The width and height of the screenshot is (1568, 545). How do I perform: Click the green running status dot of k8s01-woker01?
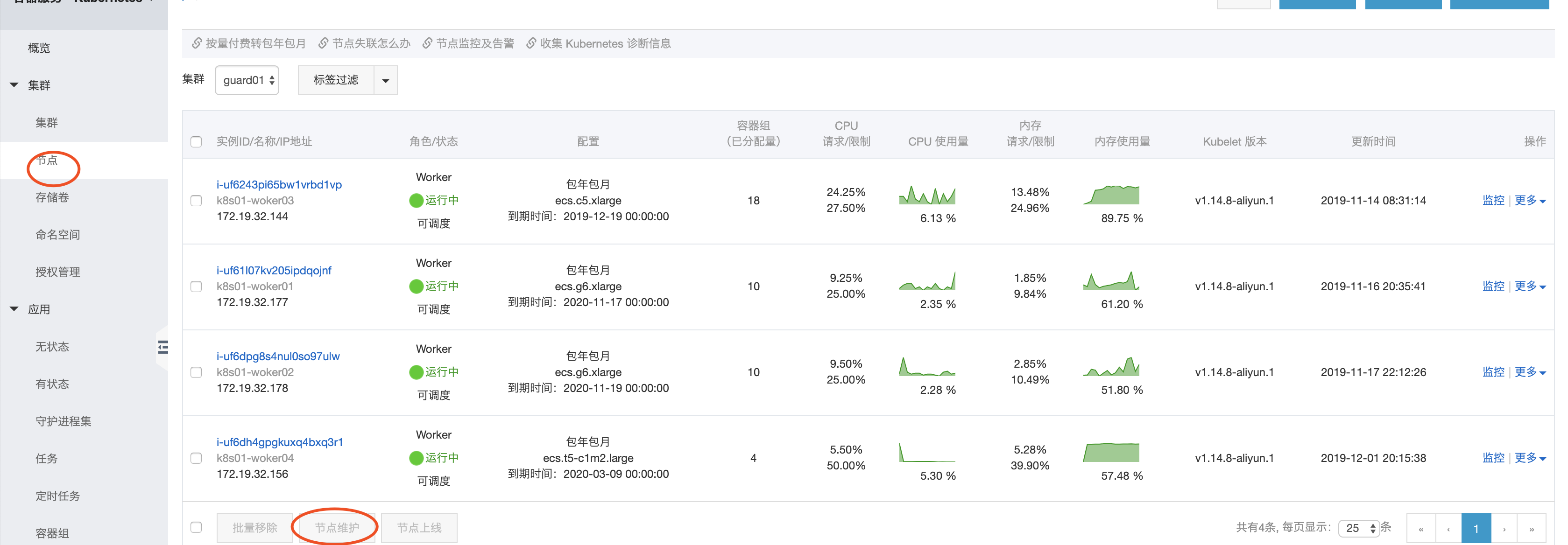tap(417, 286)
